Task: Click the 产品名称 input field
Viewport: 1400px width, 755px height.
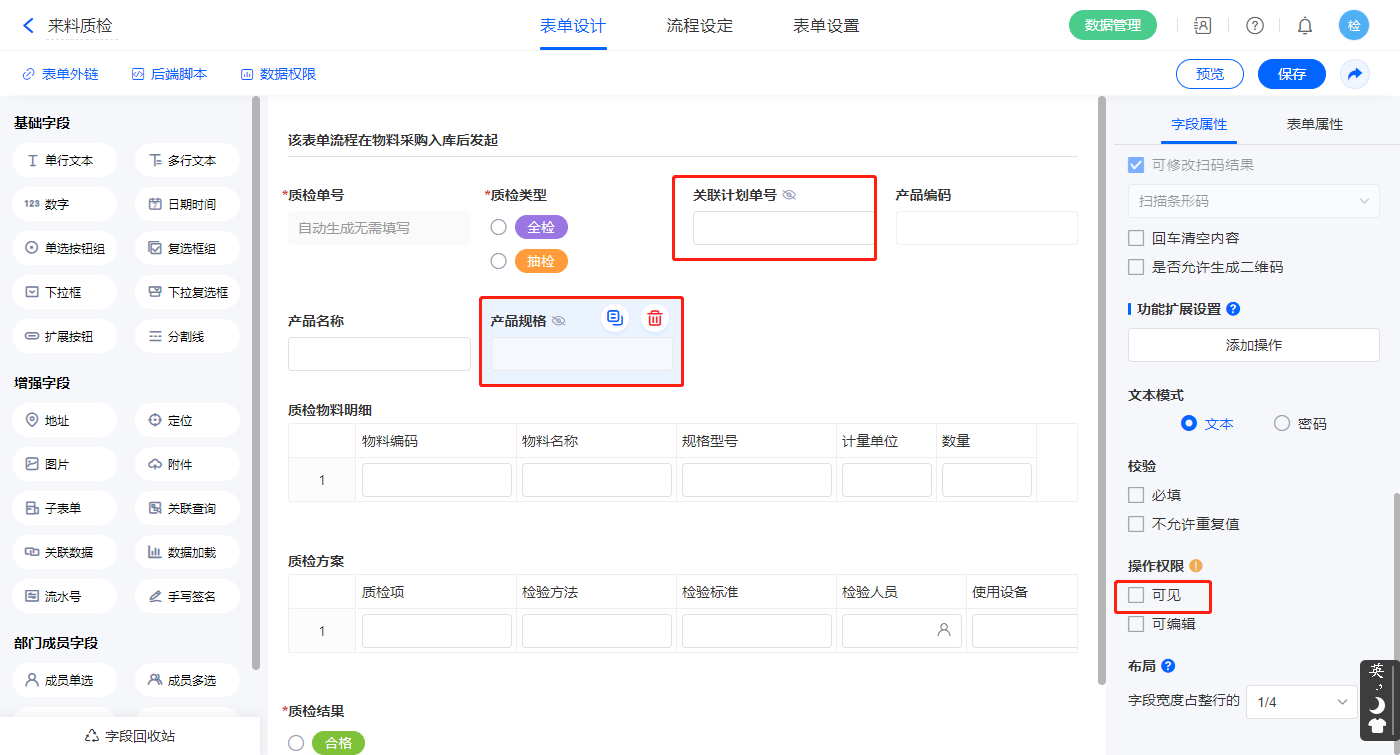Action: (379, 354)
